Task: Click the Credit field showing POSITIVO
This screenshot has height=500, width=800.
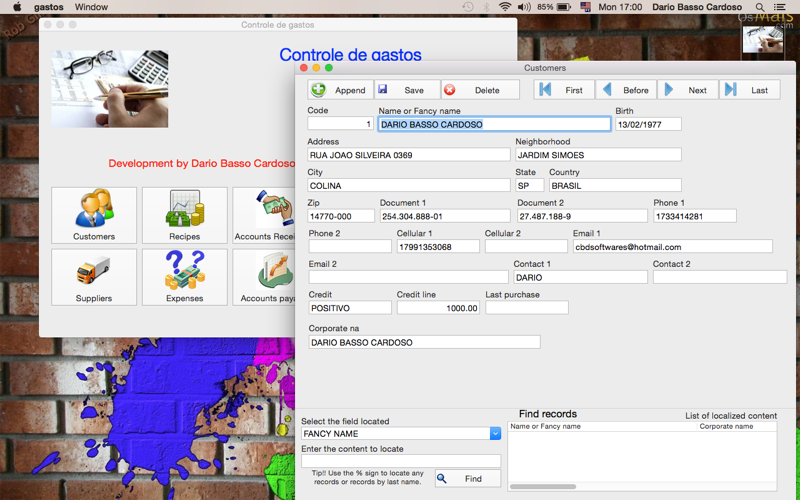Action: click(350, 308)
